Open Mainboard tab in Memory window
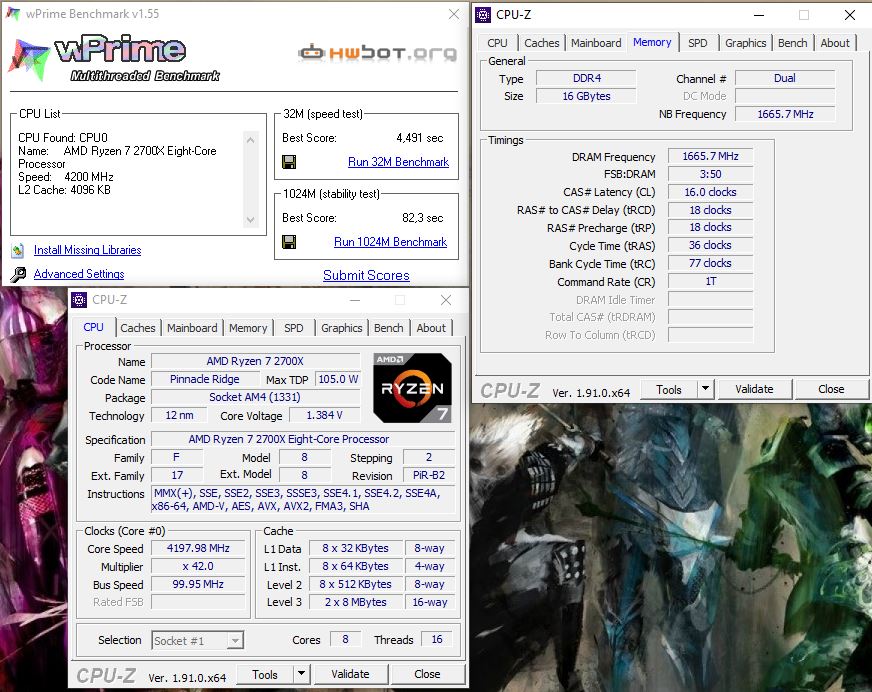Viewport: 872px width, 692px height. coord(596,43)
